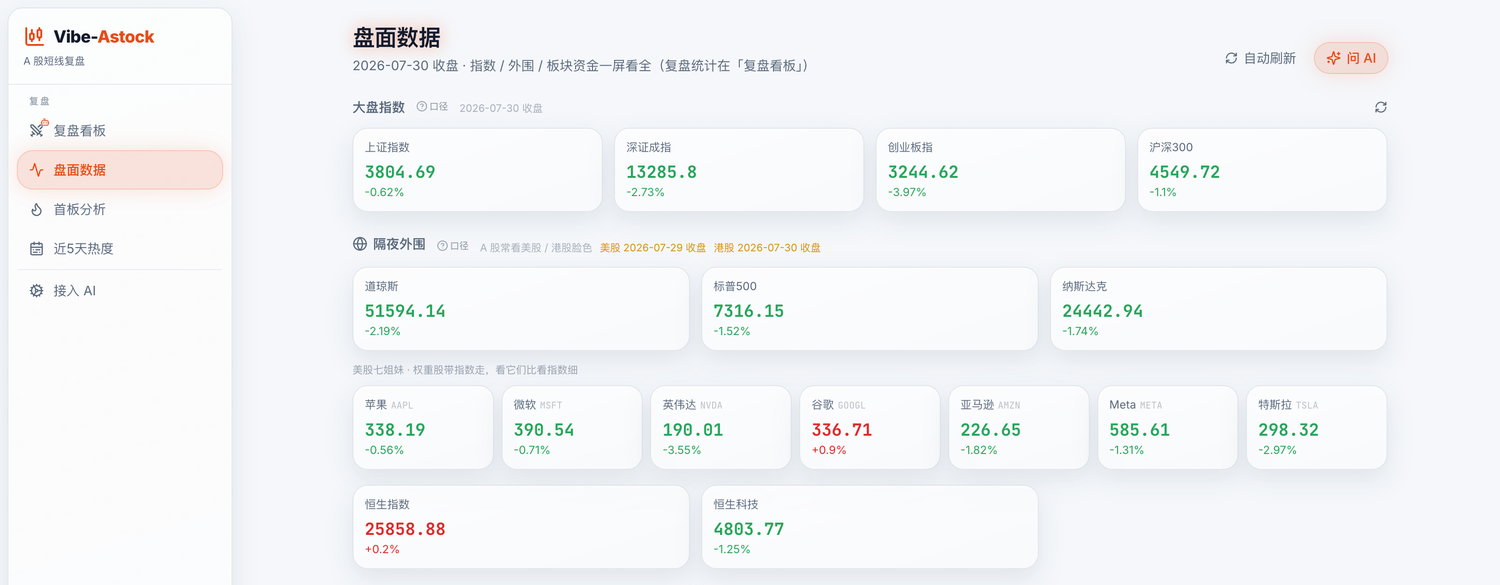The height and width of the screenshot is (585, 1500).
Task: Open the 创业板指 card
Action: tap(1000, 170)
